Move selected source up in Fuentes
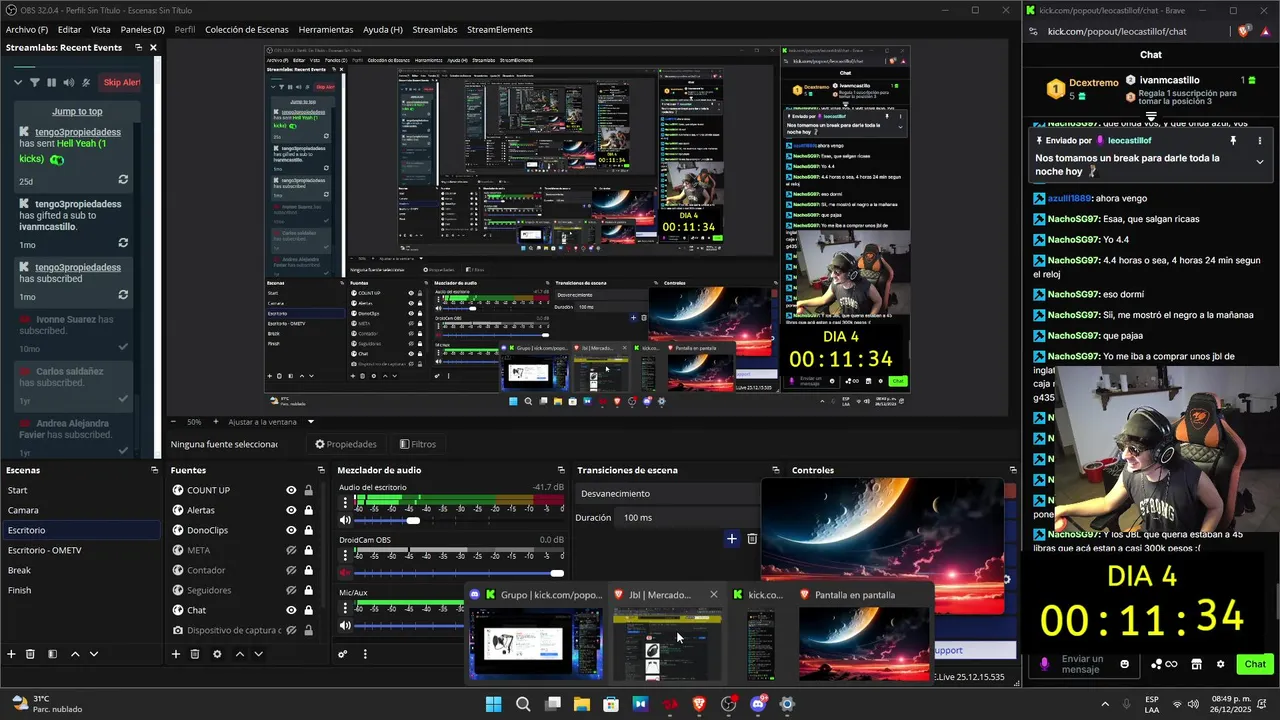The height and width of the screenshot is (720, 1280). point(239,654)
